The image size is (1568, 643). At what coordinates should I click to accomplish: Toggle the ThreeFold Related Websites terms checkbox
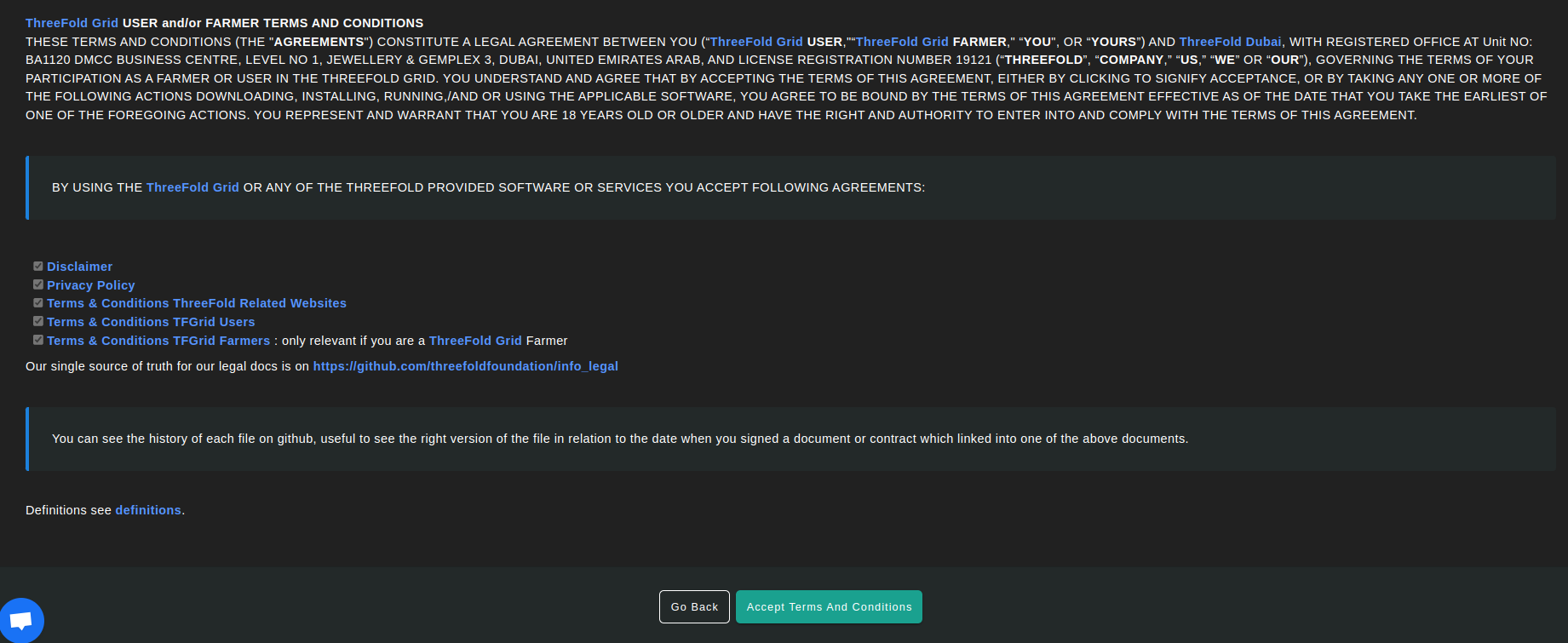coord(38,302)
